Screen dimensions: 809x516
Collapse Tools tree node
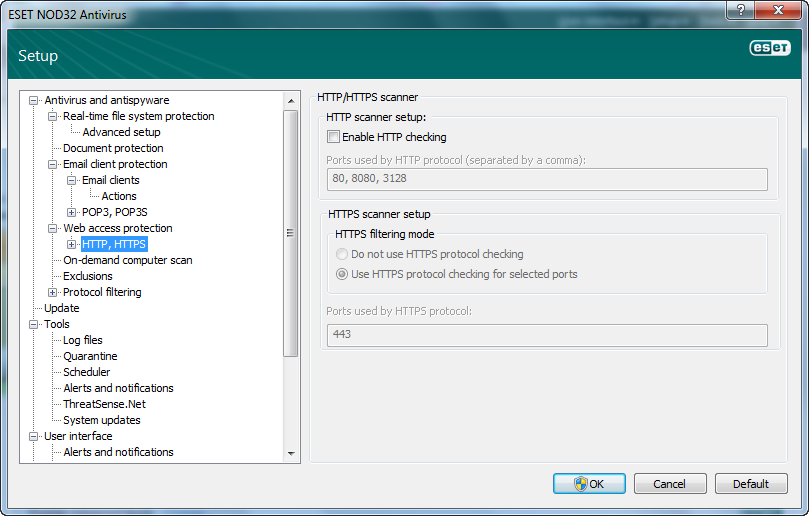click(x=34, y=324)
